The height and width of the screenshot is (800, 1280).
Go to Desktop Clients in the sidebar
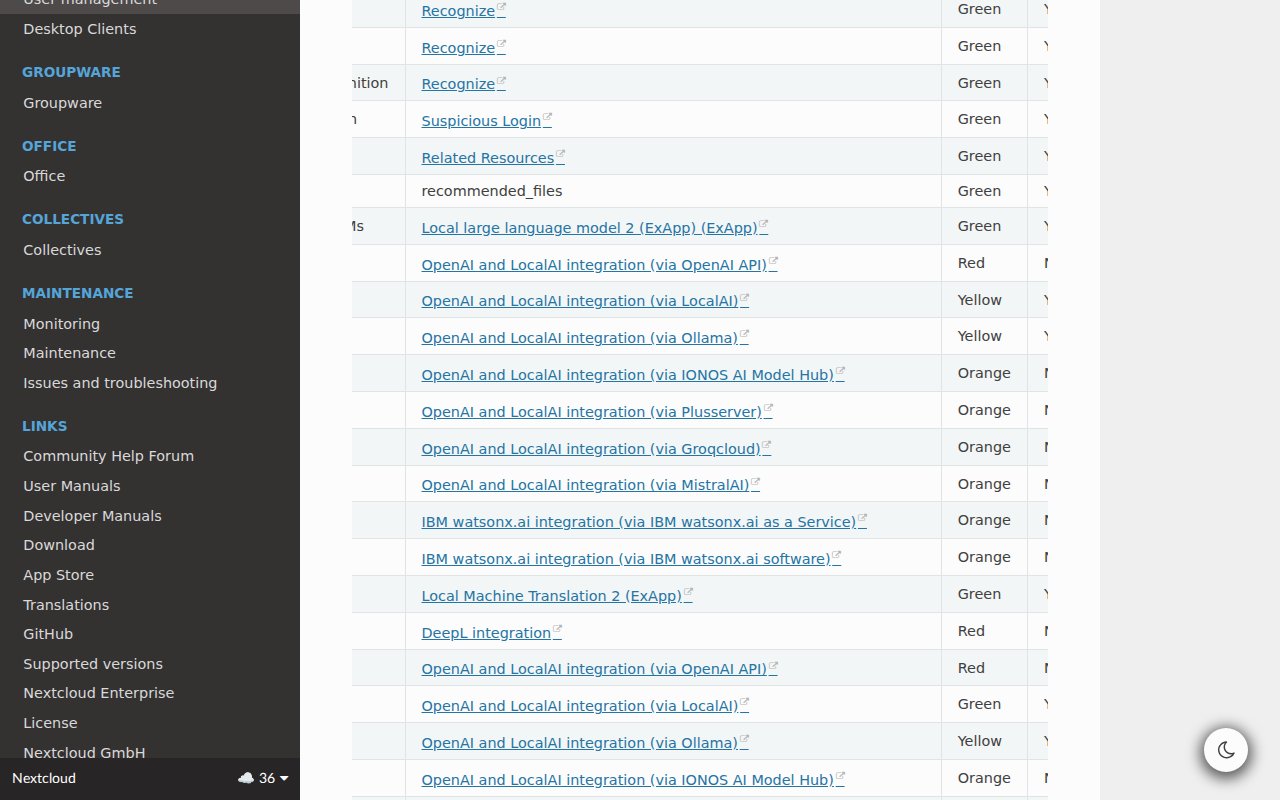(x=80, y=29)
